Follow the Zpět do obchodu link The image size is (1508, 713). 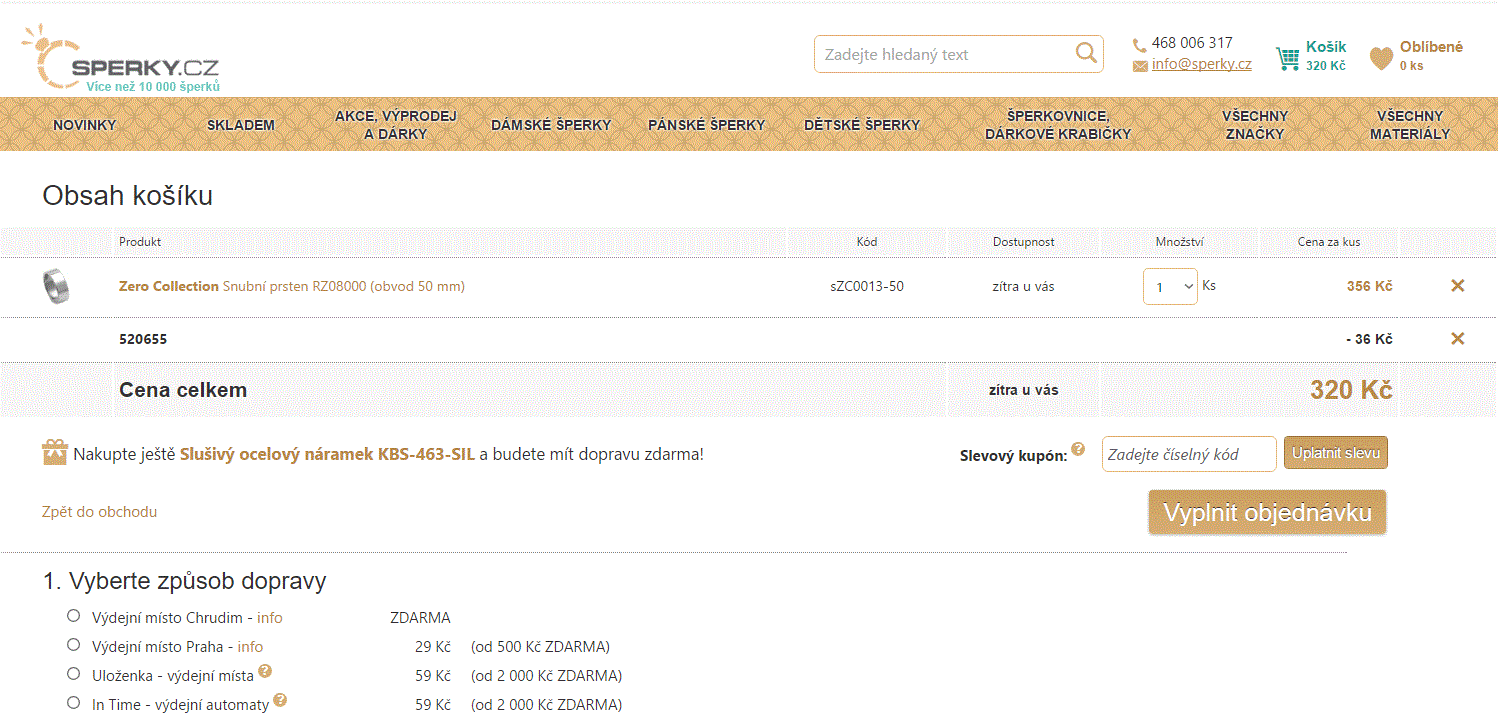(99, 512)
